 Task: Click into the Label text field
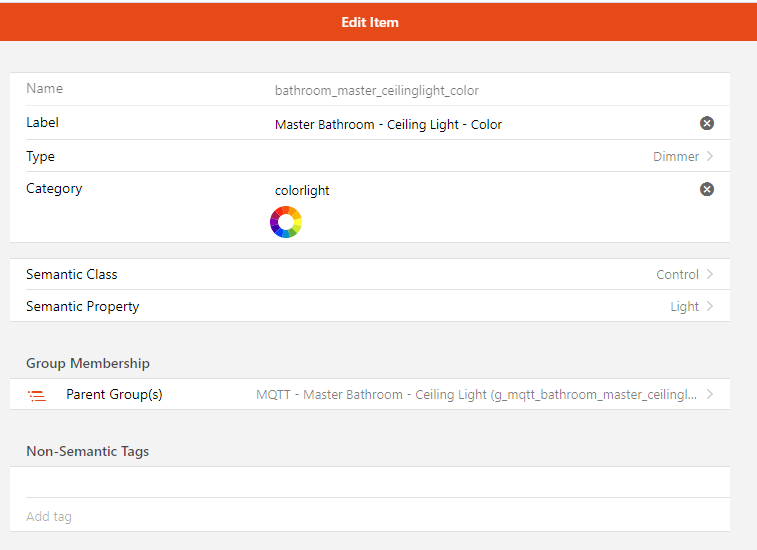pyautogui.click(x=480, y=124)
